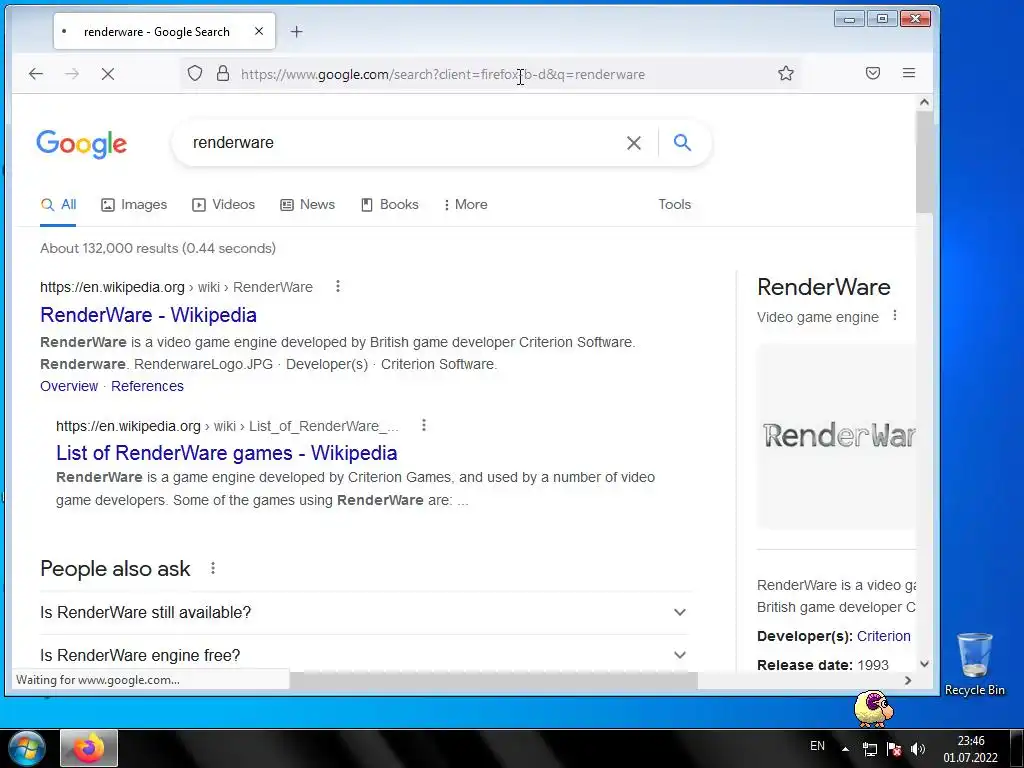Click the vertical scrollbar thumb
1024x768 pixels.
pos(923,162)
